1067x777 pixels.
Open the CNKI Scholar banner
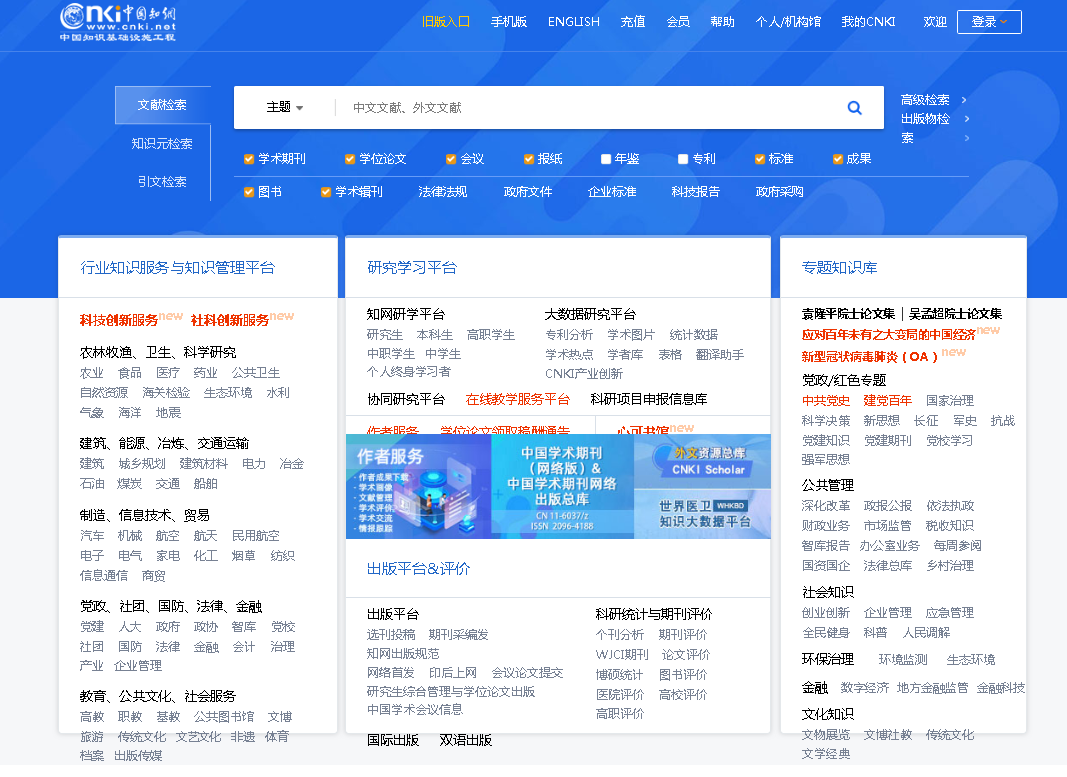tap(702, 461)
